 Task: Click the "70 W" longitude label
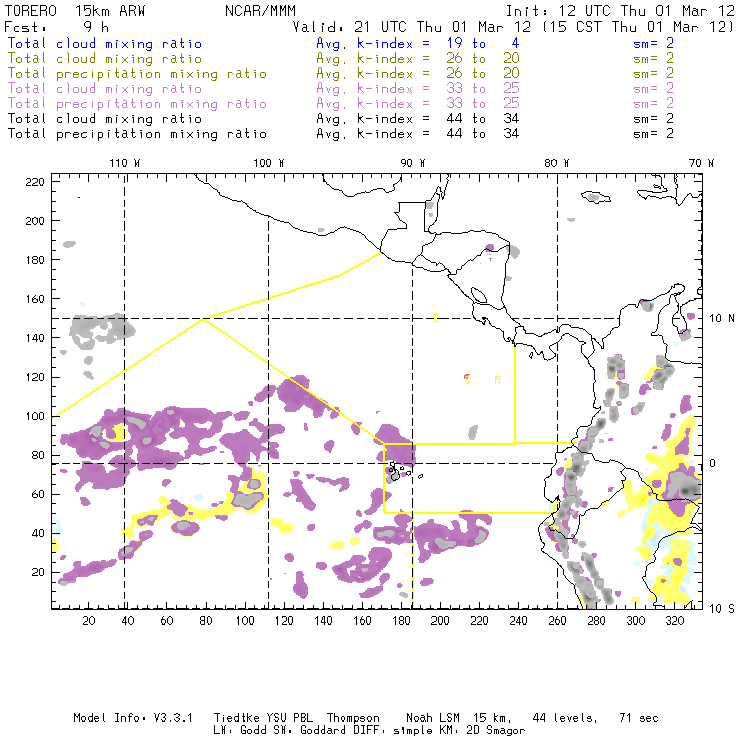point(701,163)
